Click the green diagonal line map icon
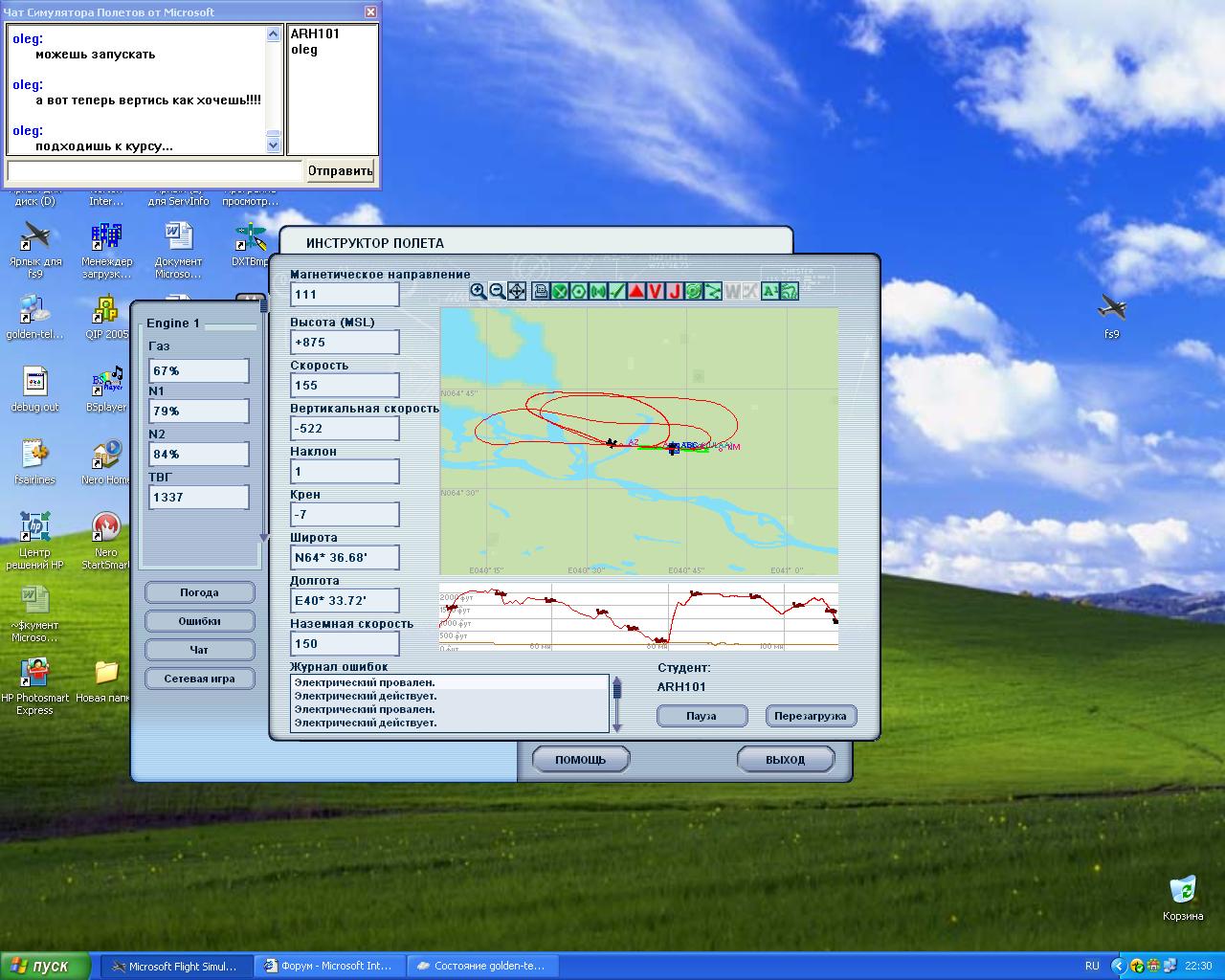This screenshot has width=1225, height=980. pos(617,291)
